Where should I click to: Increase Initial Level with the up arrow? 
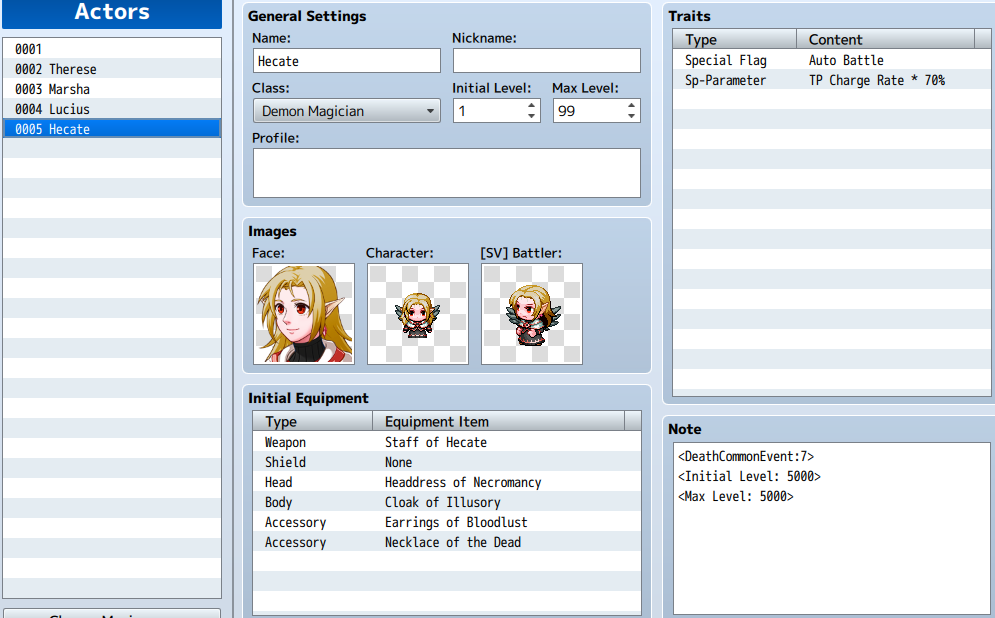click(x=531, y=106)
